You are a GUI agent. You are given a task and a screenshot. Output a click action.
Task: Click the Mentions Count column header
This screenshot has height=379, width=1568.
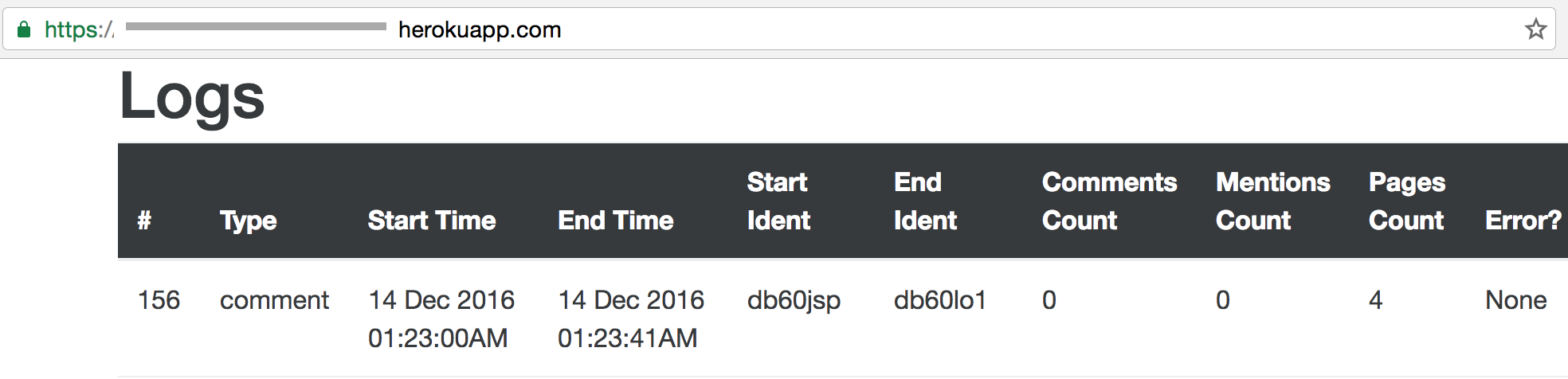point(1272,201)
